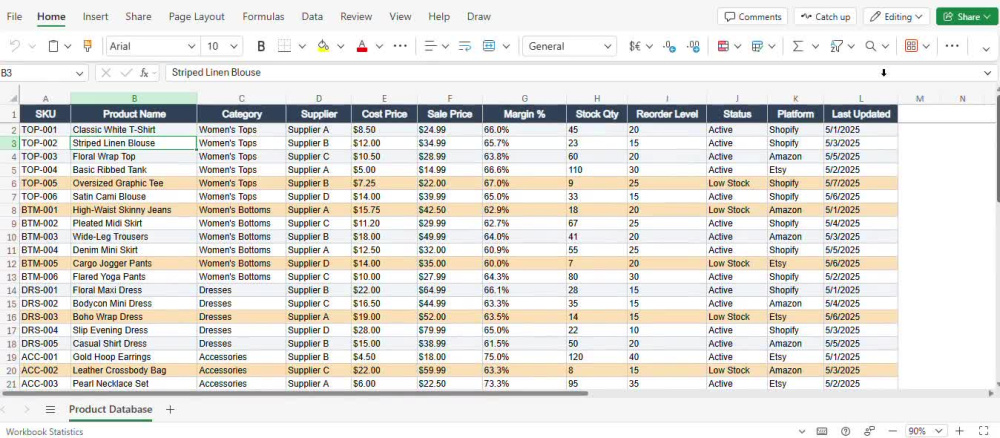Click the AutoSum sigma icon
Viewport: 1000px width, 438px height.
[x=797, y=46]
